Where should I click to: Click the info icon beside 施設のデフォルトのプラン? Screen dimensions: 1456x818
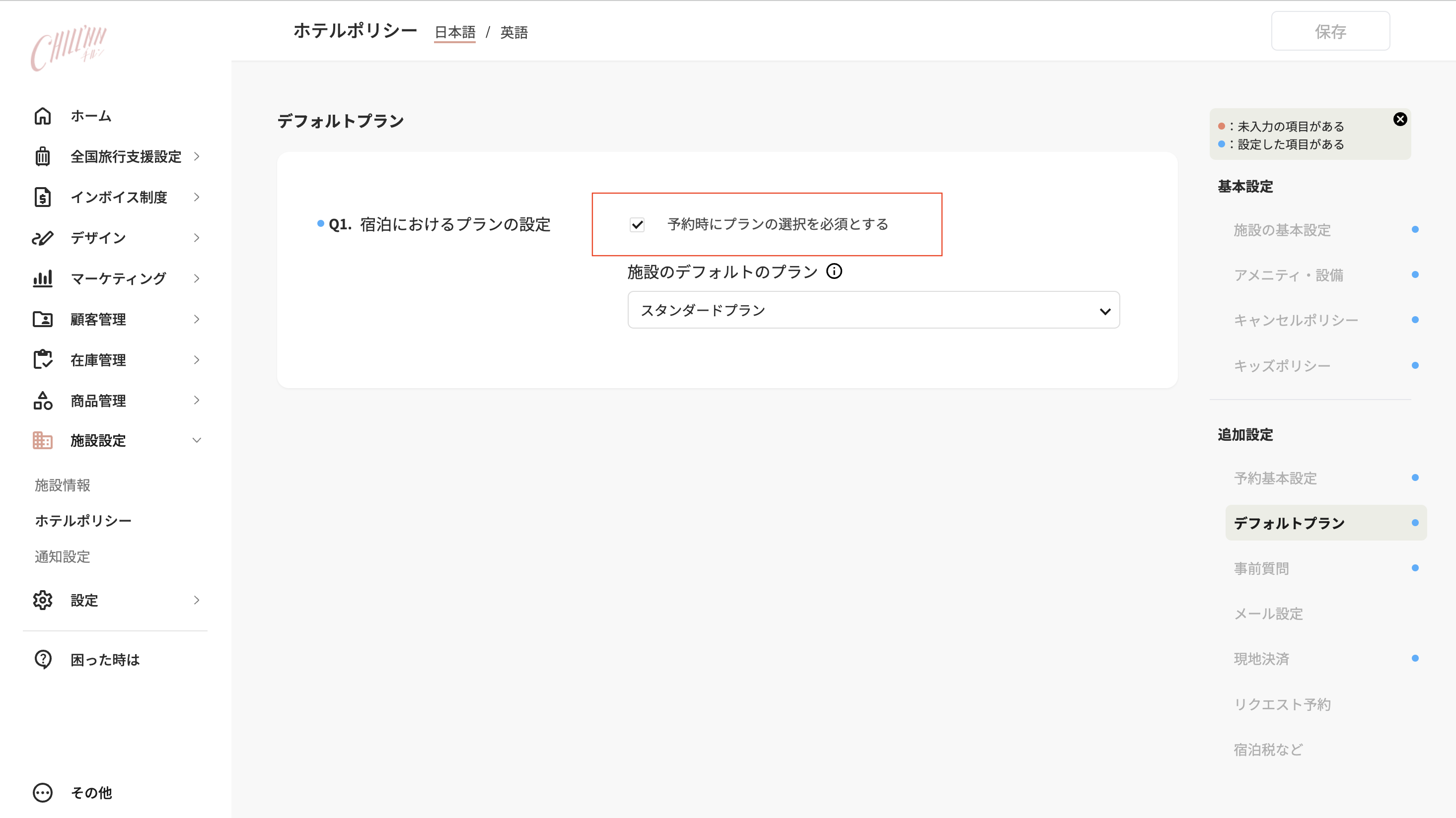pyautogui.click(x=835, y=271)
